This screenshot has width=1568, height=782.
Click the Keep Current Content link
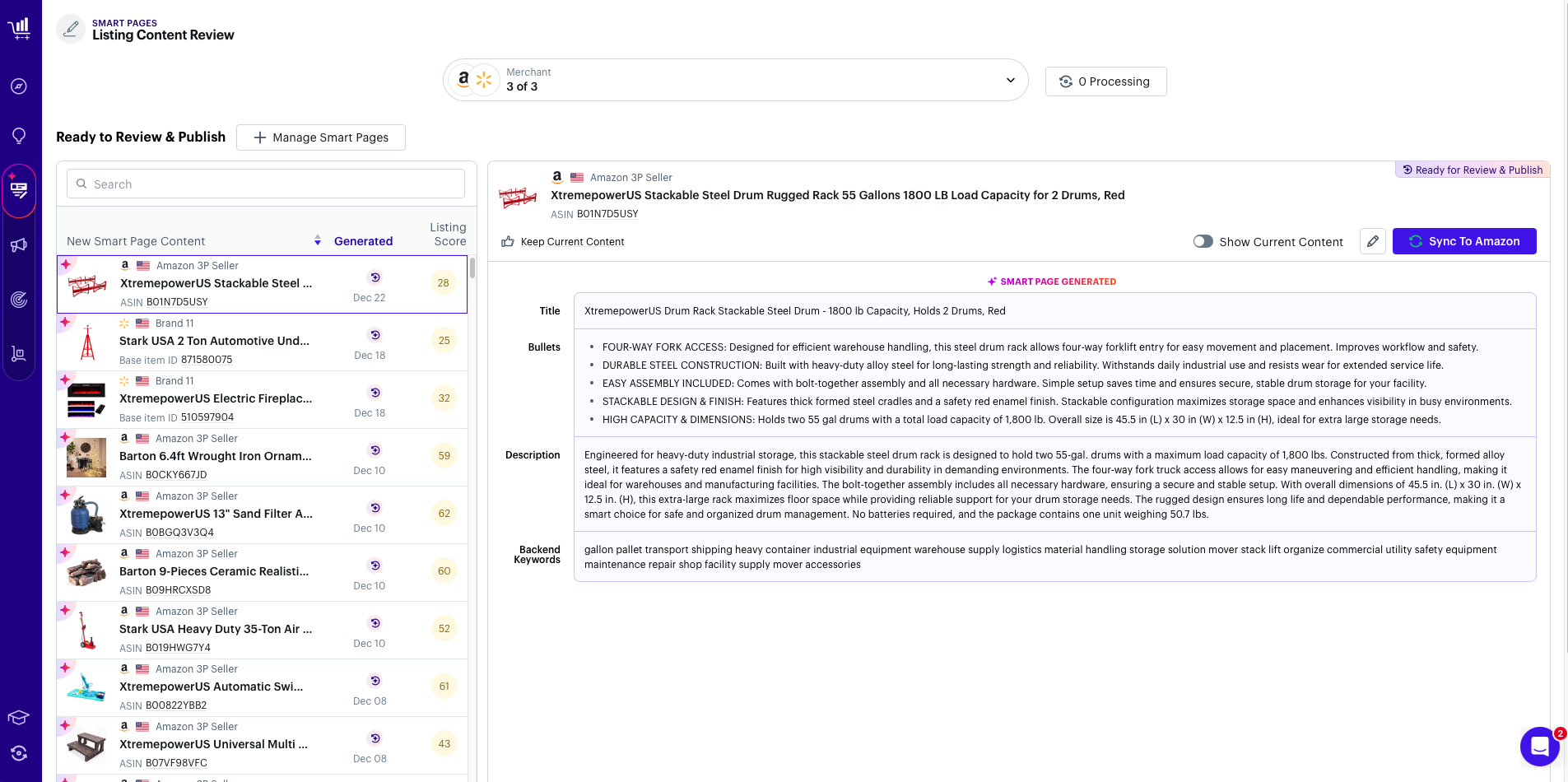point(573,242)
